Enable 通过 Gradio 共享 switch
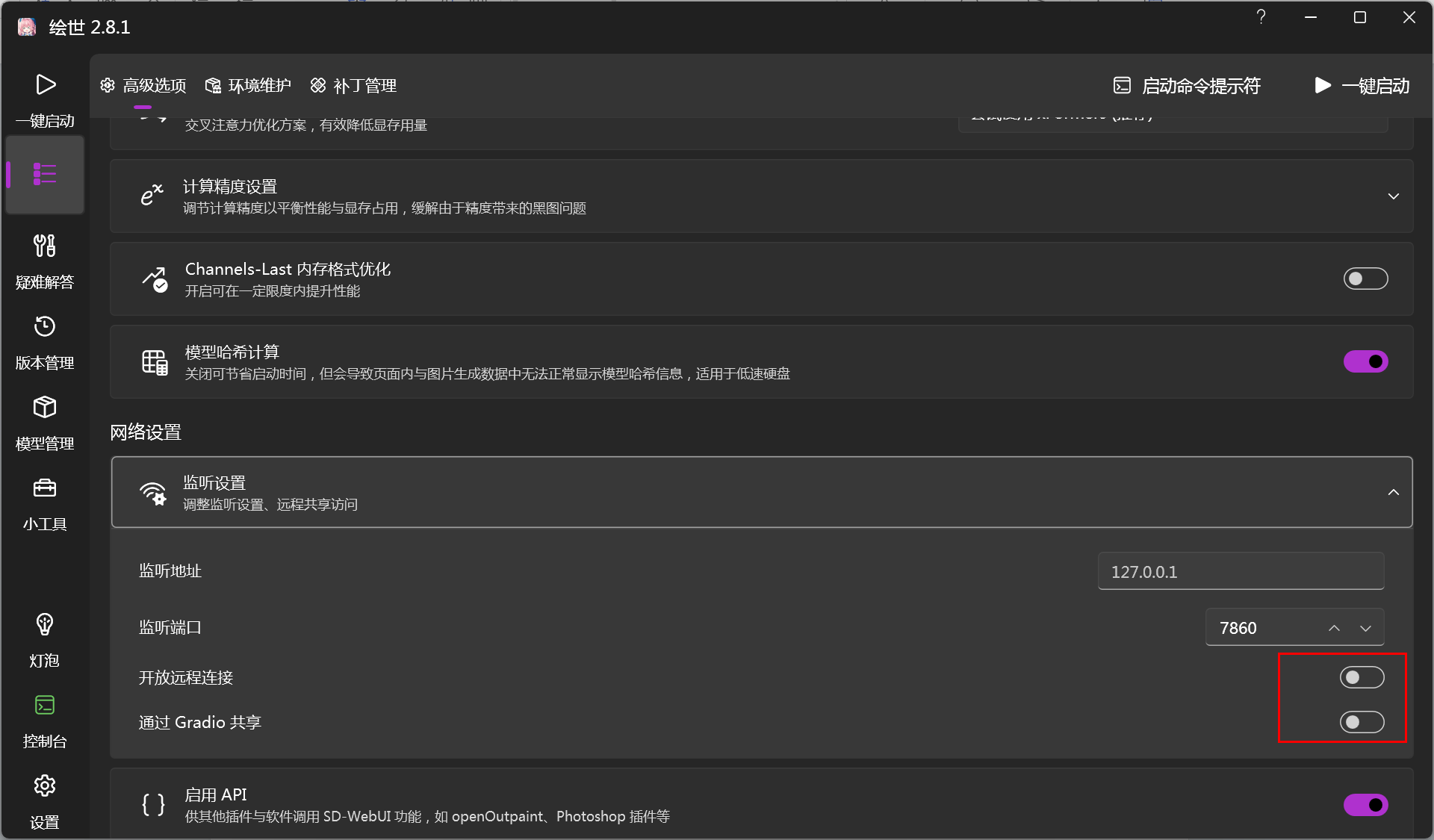Screen dimensions: 1434x840 coord(1361,722)
